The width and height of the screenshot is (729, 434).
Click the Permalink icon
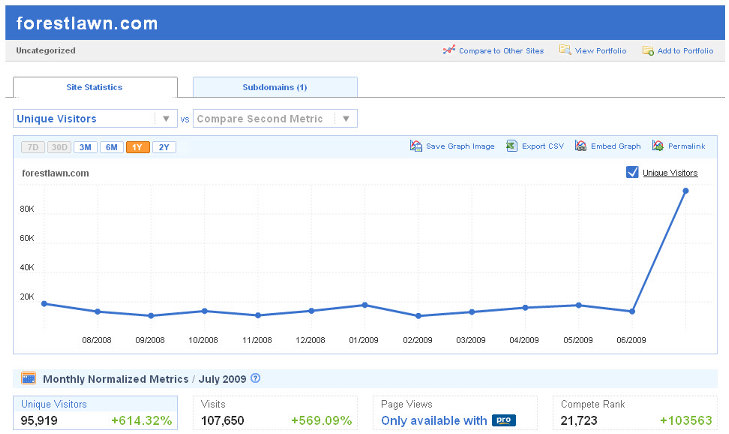point(657,146)
